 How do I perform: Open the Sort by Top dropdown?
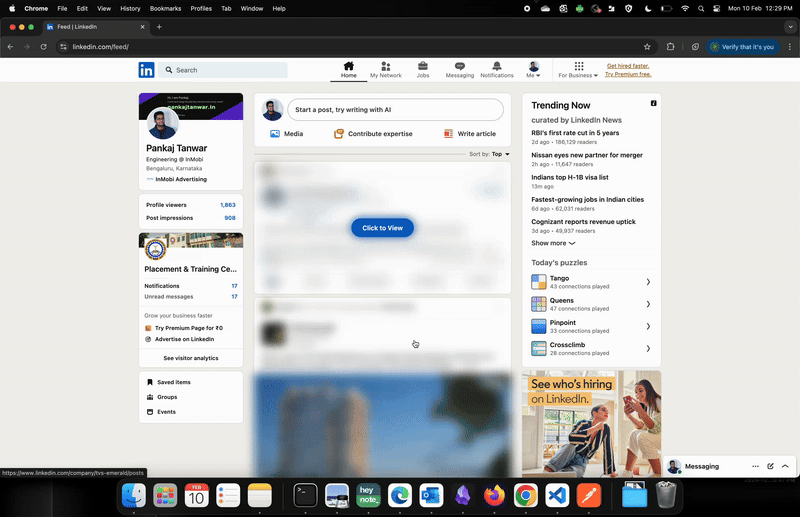click(489, 154)
